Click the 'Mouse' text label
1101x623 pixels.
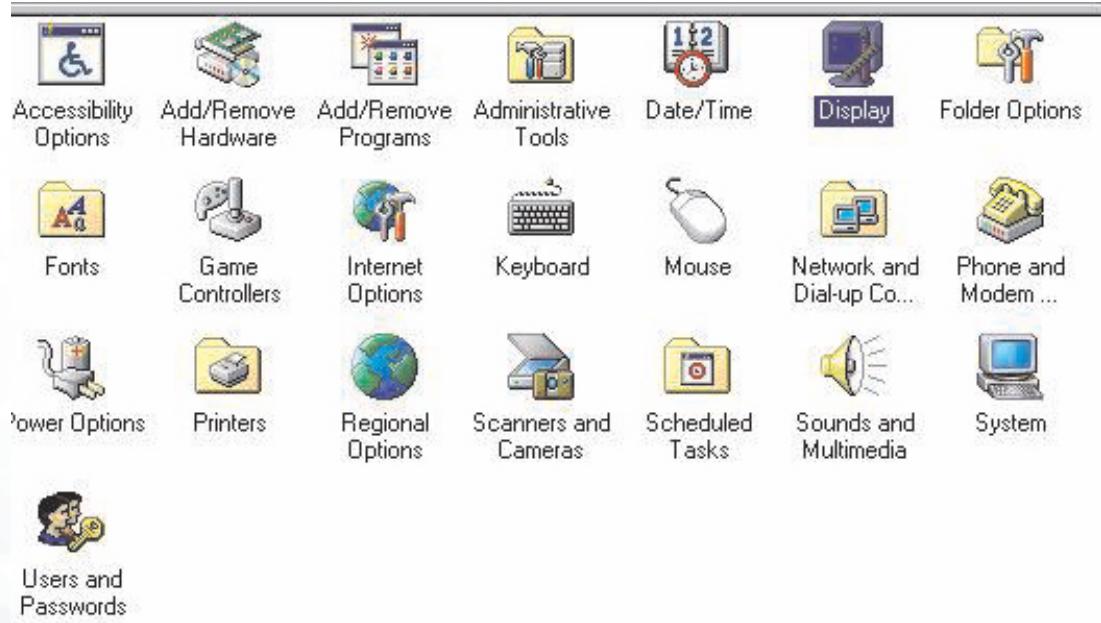pyautogui.click(x=698, y=267)
